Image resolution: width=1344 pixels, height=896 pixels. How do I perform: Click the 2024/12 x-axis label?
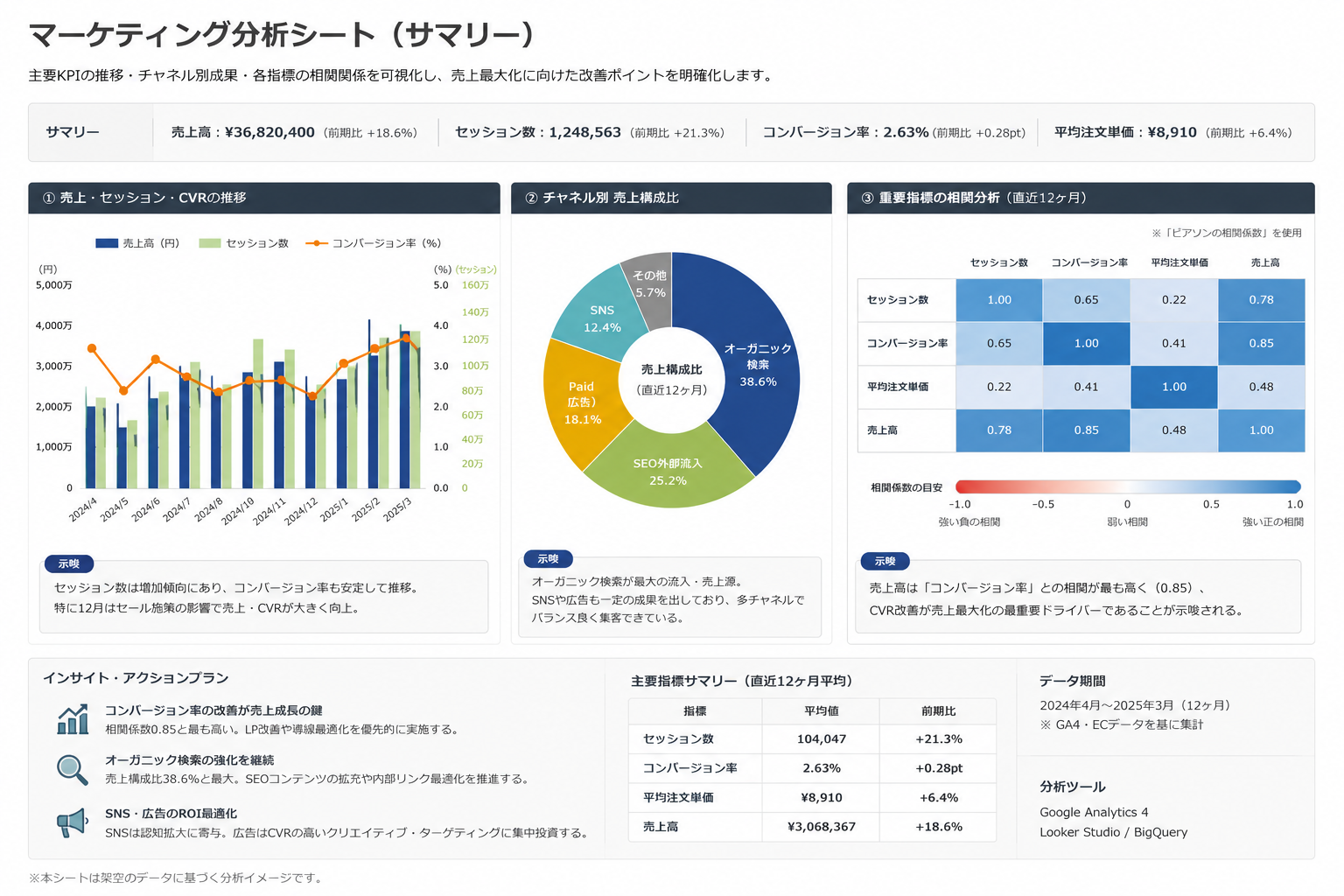(x=302, y=511)
